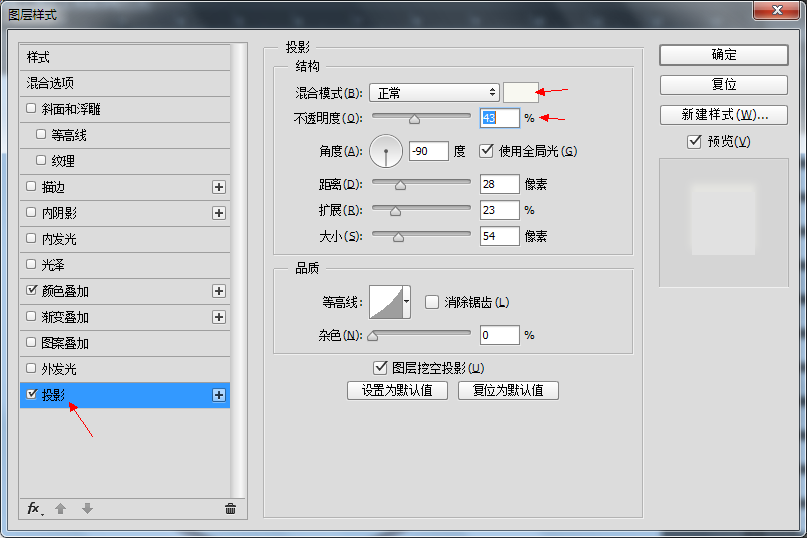Enable the 纹理 checkbox
Screen dimensions: 807x538
(x=41, y=160)
